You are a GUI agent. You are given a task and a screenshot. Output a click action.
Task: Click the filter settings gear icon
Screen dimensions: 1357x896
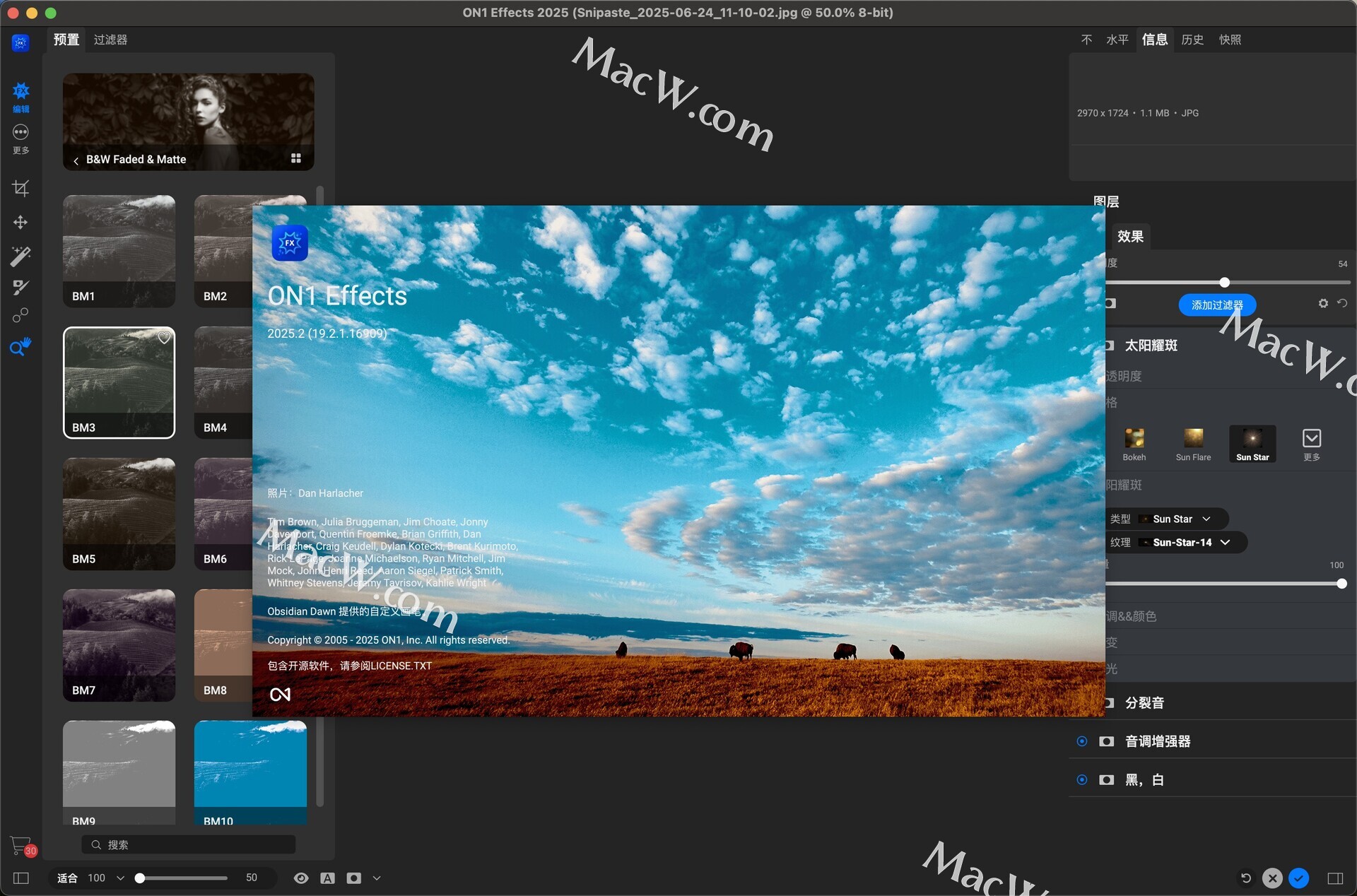(x=1323, y=303)
